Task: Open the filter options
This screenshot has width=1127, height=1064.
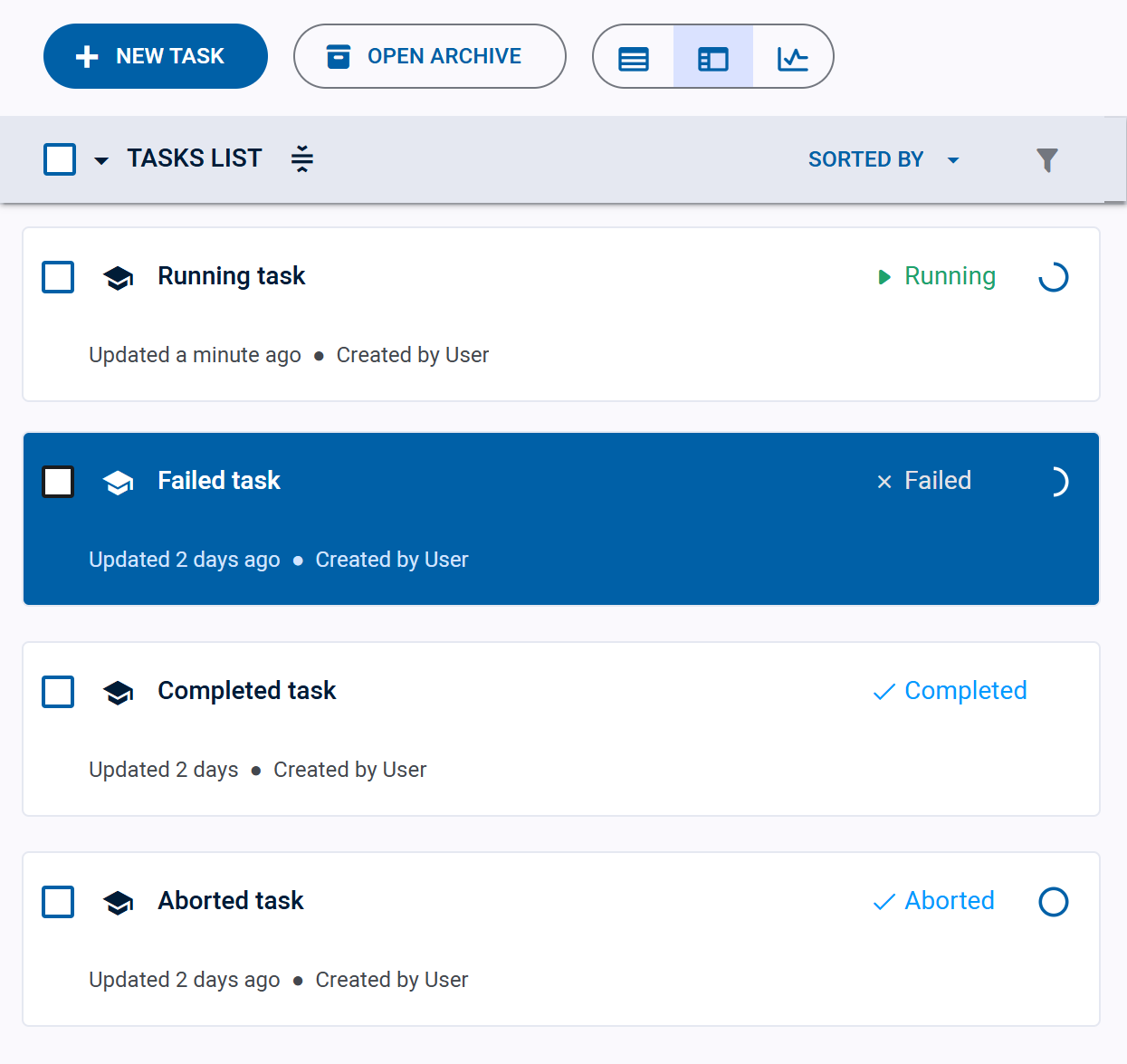Action: 1046,159
